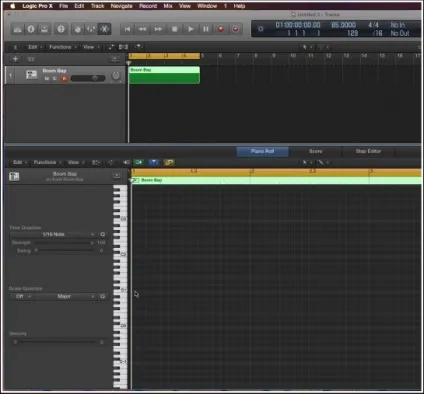This screenshot has height=394, width=424.
Task: Open the Library button in control bar
Action: (x=17, y=29)
